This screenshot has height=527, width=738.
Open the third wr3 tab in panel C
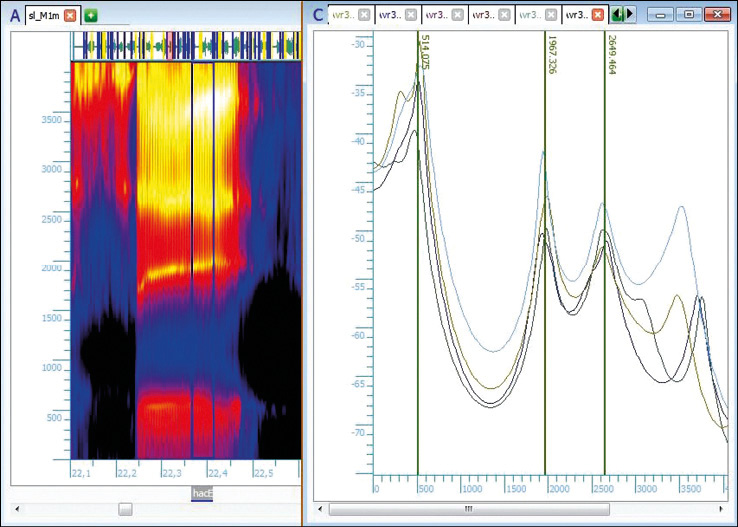tap(434, 15)
